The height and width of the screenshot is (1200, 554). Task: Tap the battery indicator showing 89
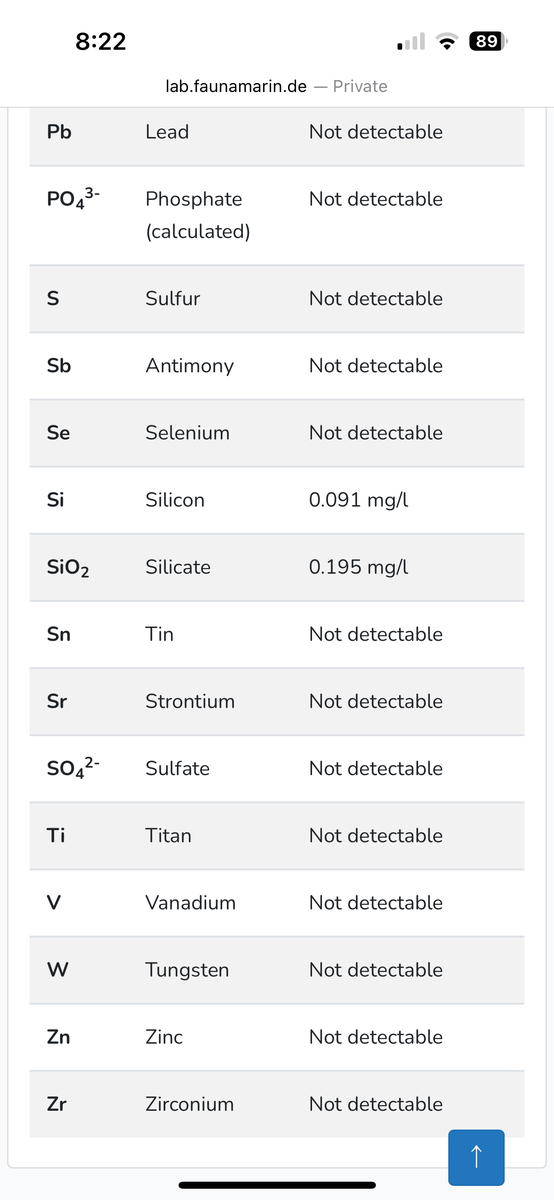click(x=488, y=42)
